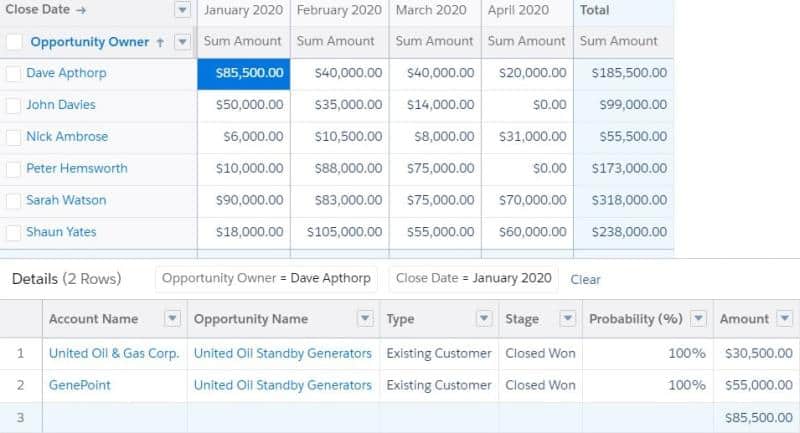Check the select-all box beside Opportunity Owner

(x=14, y=42)
